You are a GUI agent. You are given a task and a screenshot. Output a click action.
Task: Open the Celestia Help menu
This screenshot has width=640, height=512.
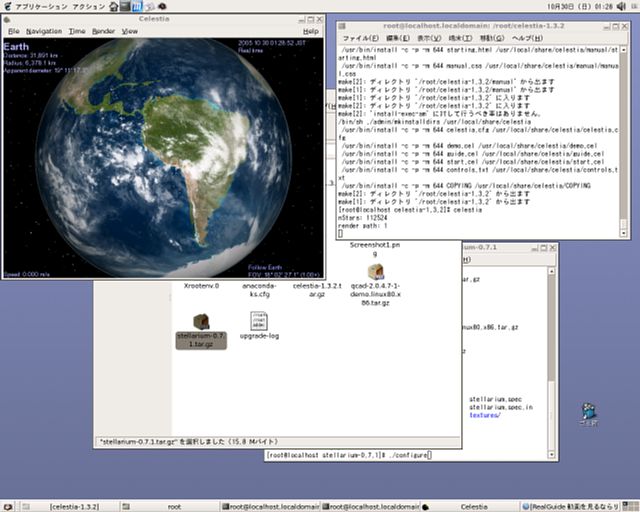(311, 31)
